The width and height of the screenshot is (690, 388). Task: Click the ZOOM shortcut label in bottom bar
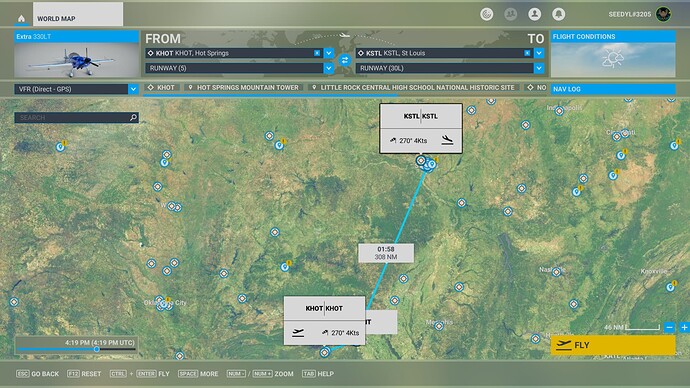(284, 374)
